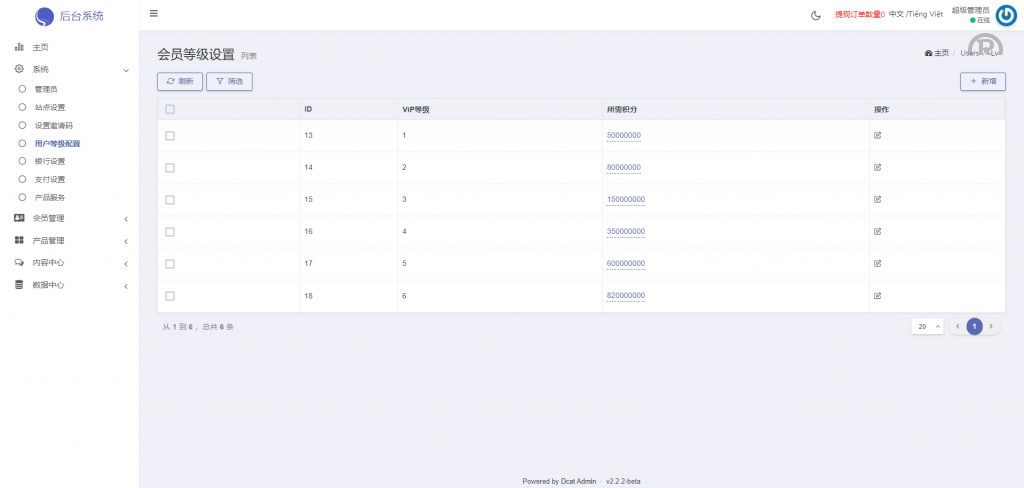This screenshot has width=1024, height=488.
Task: Open the 20 per-page dropdown
Action: coord(926,326)
